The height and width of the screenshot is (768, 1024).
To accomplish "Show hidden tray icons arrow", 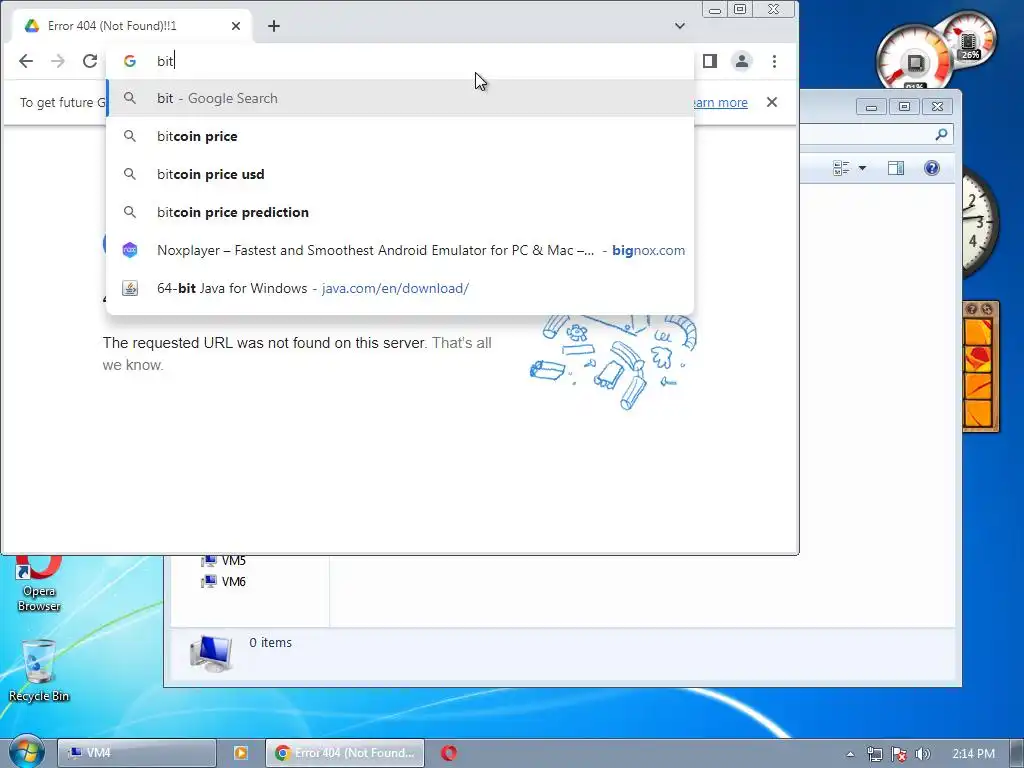I will pos(850,754).
